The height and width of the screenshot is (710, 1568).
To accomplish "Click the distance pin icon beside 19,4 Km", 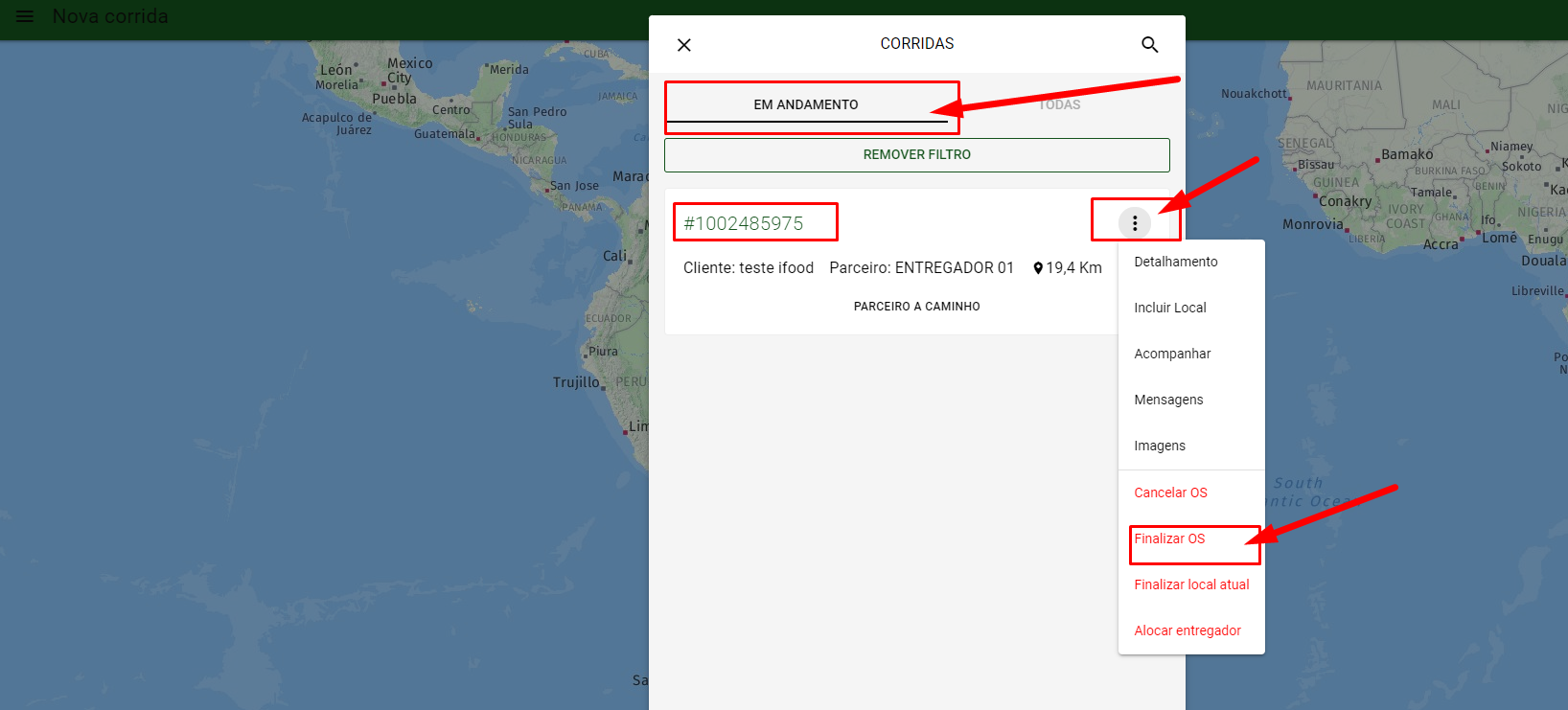I will point(1038,268).
